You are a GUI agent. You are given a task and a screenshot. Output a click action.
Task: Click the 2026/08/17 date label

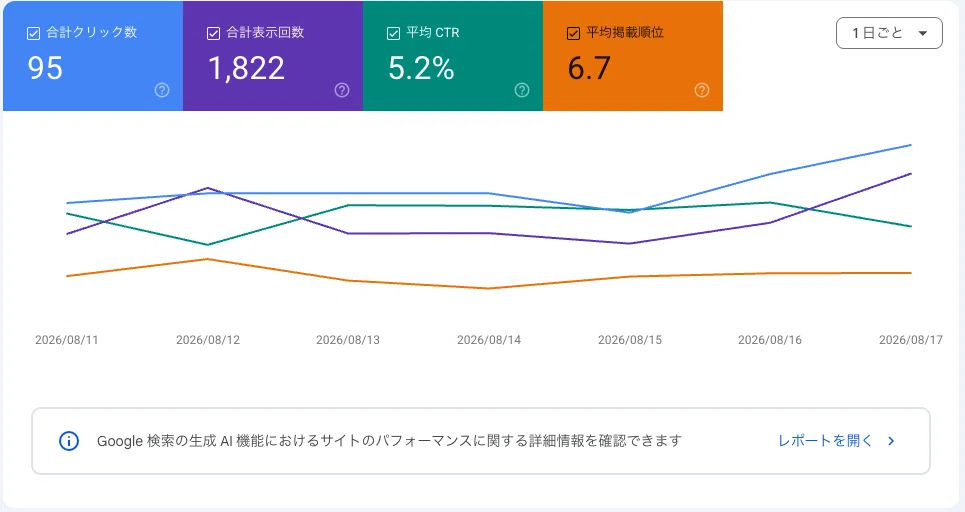click(x=911, y=340)
